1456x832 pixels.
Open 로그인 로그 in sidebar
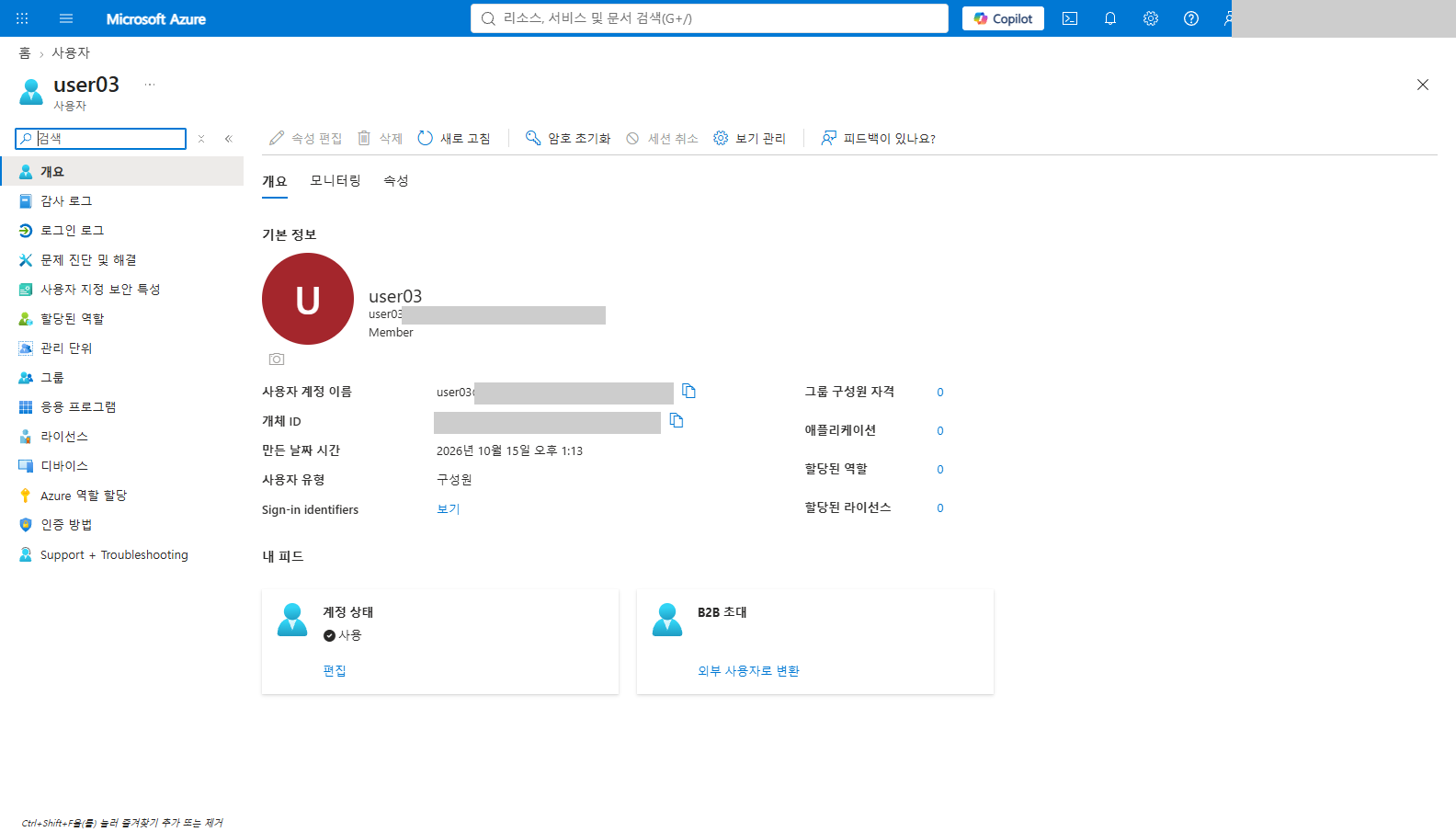121,231
